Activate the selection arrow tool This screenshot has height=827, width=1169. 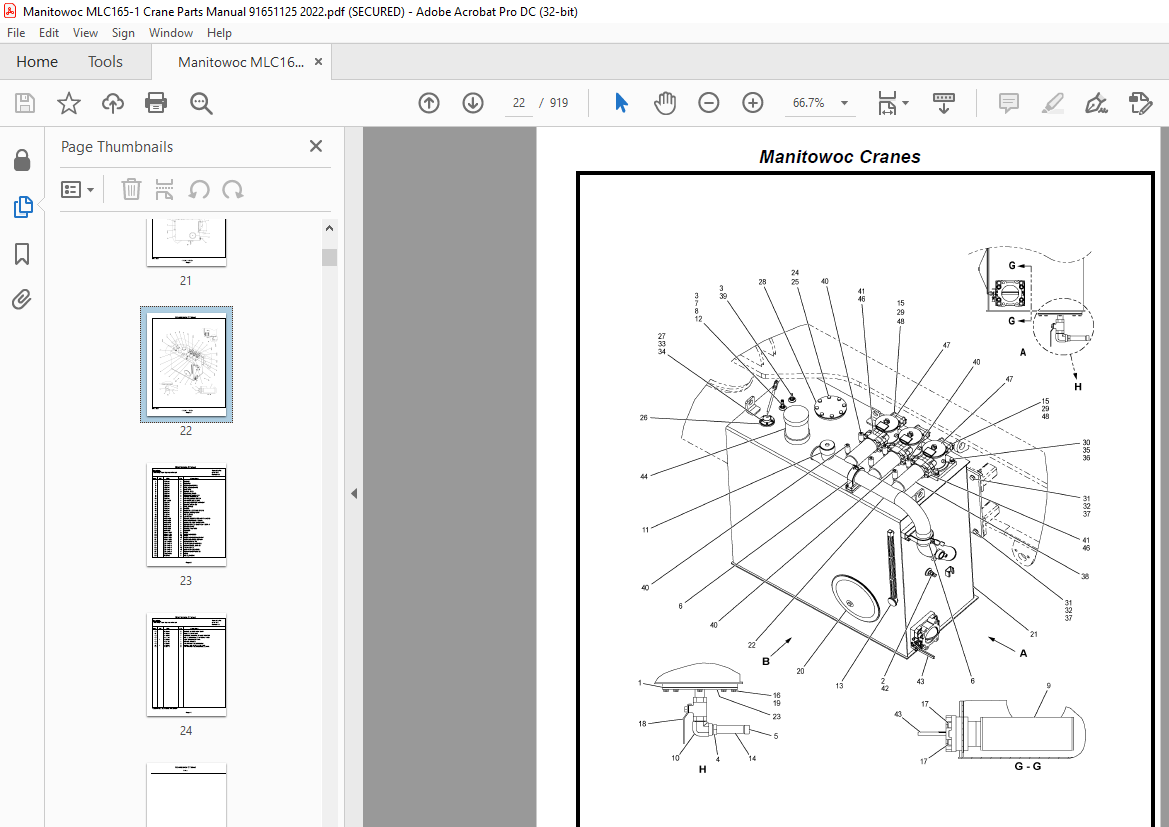coord(621,103)
